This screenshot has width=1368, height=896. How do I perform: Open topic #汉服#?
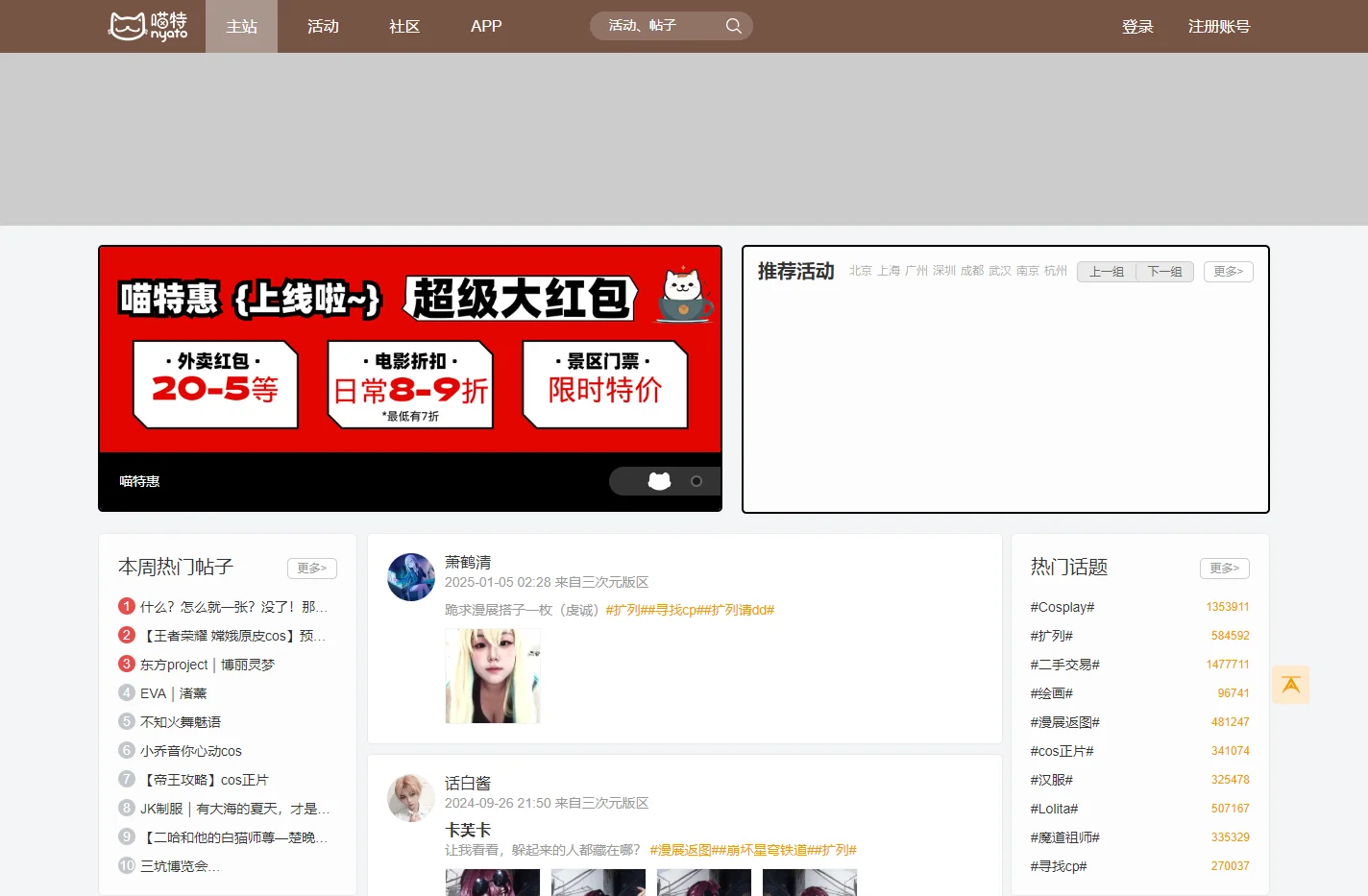pos(1051,780)
